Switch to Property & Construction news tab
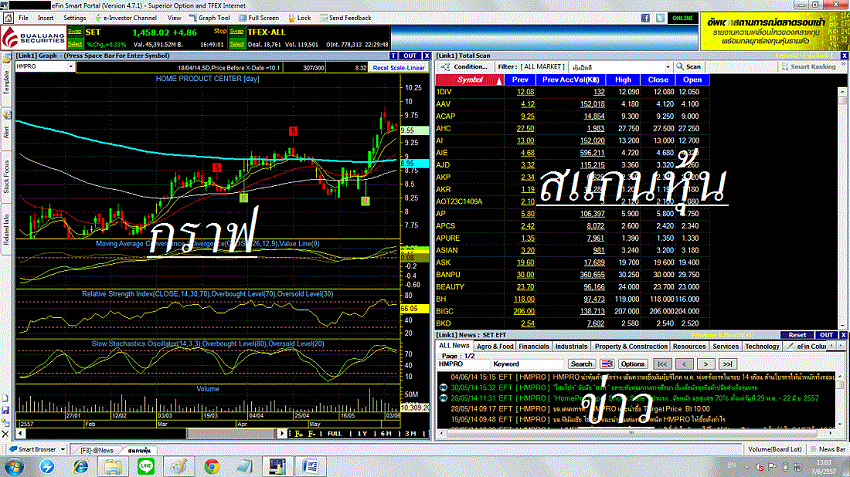850x477 pixels. pos(631,346)
